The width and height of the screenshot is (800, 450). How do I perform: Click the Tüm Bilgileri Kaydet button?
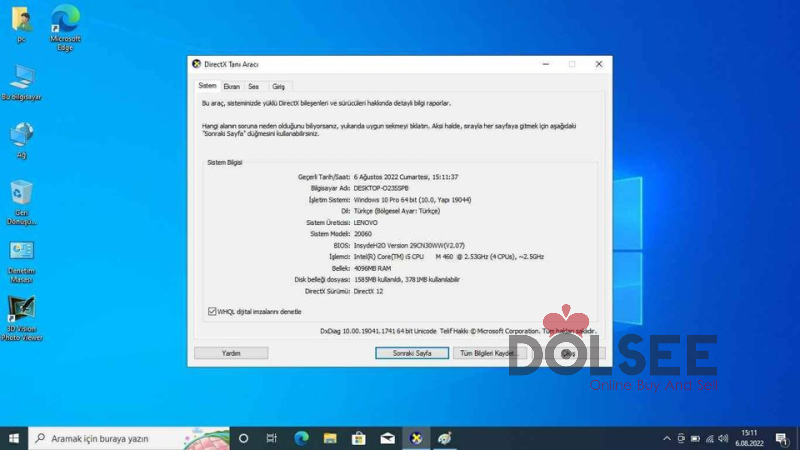pyautogui.click(x=487, y=353)
